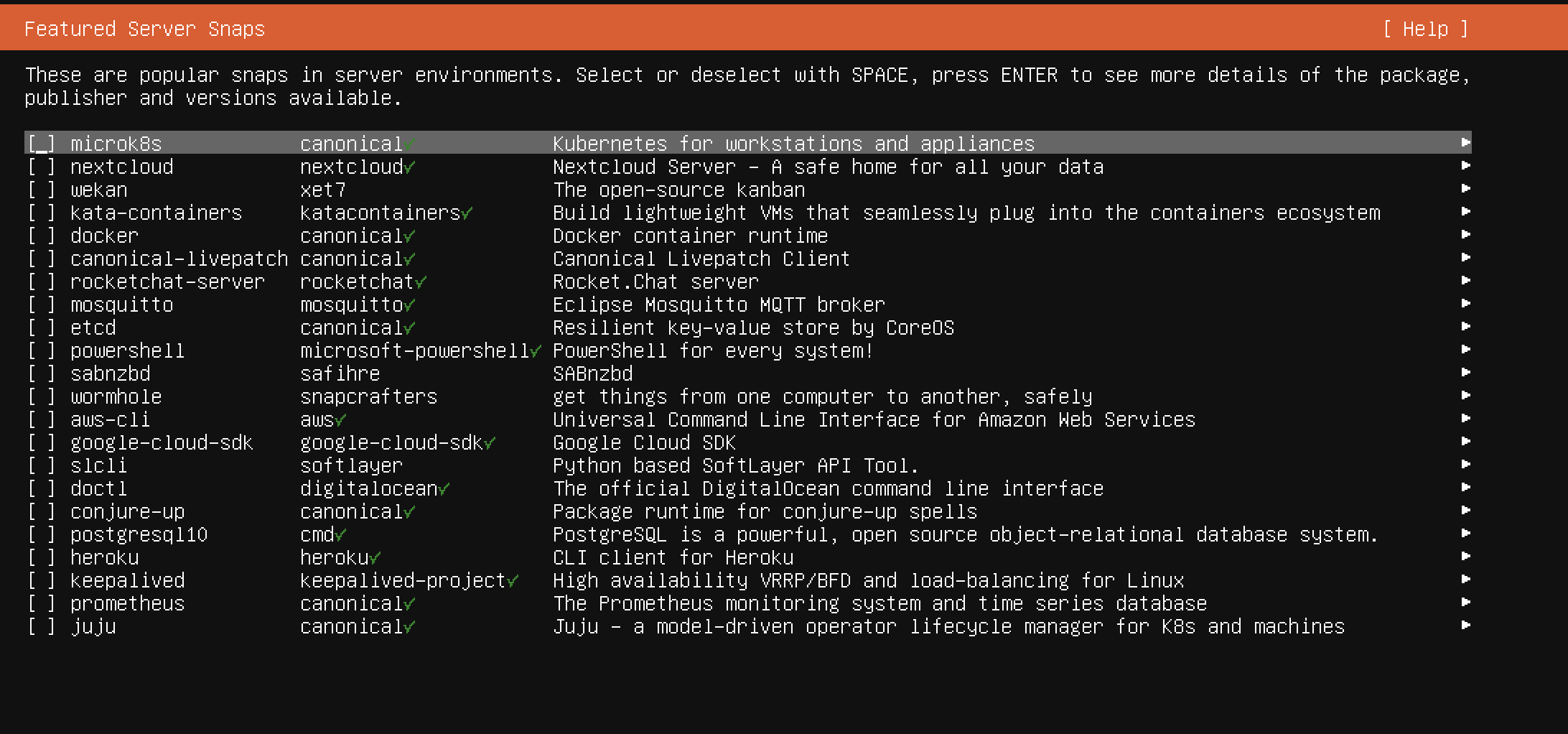Screen dimensions: 1568x734
Task: Click the doctl snap name
Action: [x=98, y=488]
